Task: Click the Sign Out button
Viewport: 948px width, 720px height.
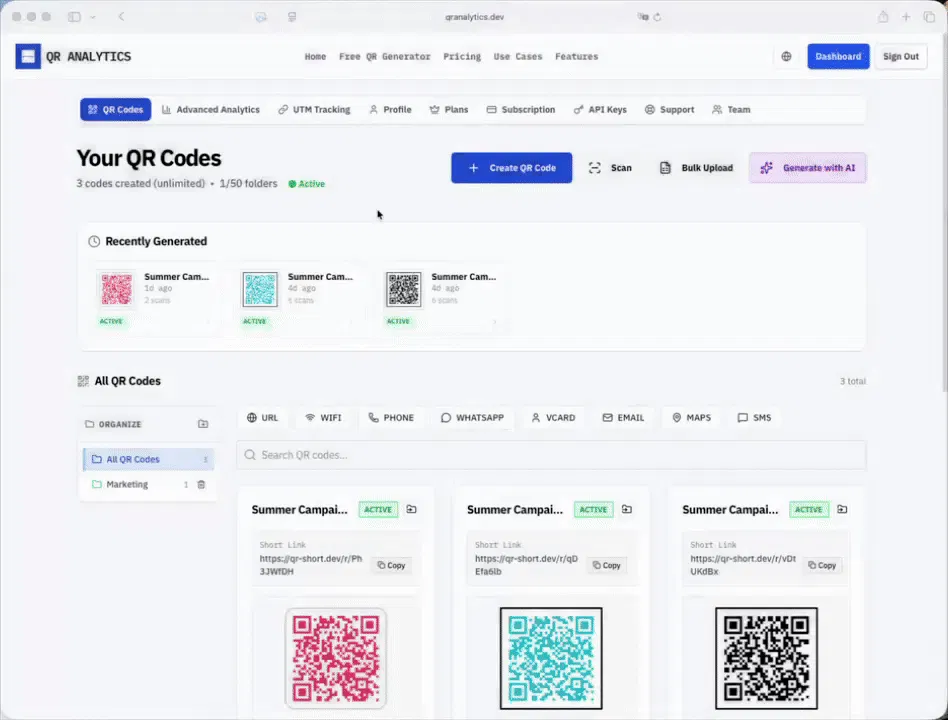Action: pyautogui.click(x=900, y=56)
